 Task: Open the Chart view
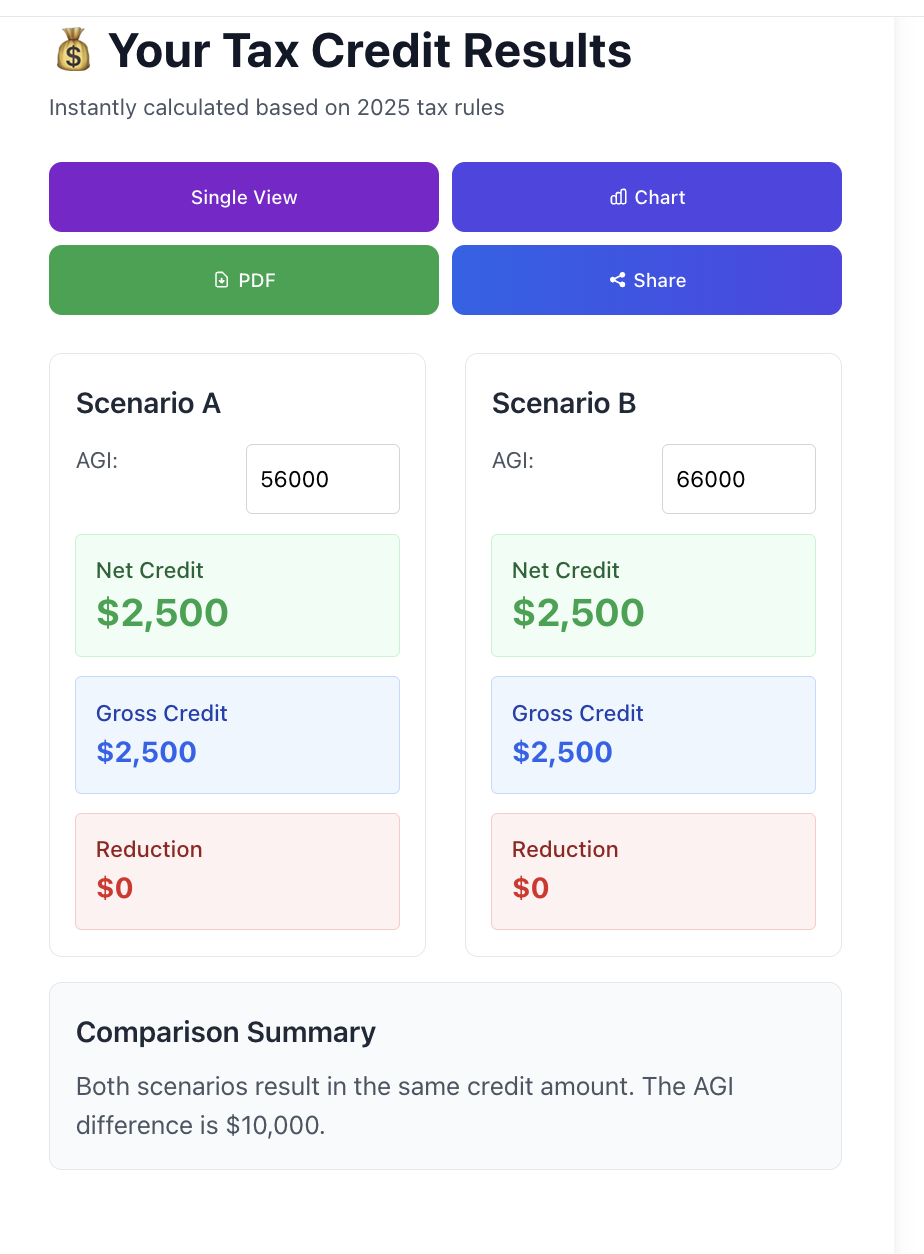click(647, 197)
